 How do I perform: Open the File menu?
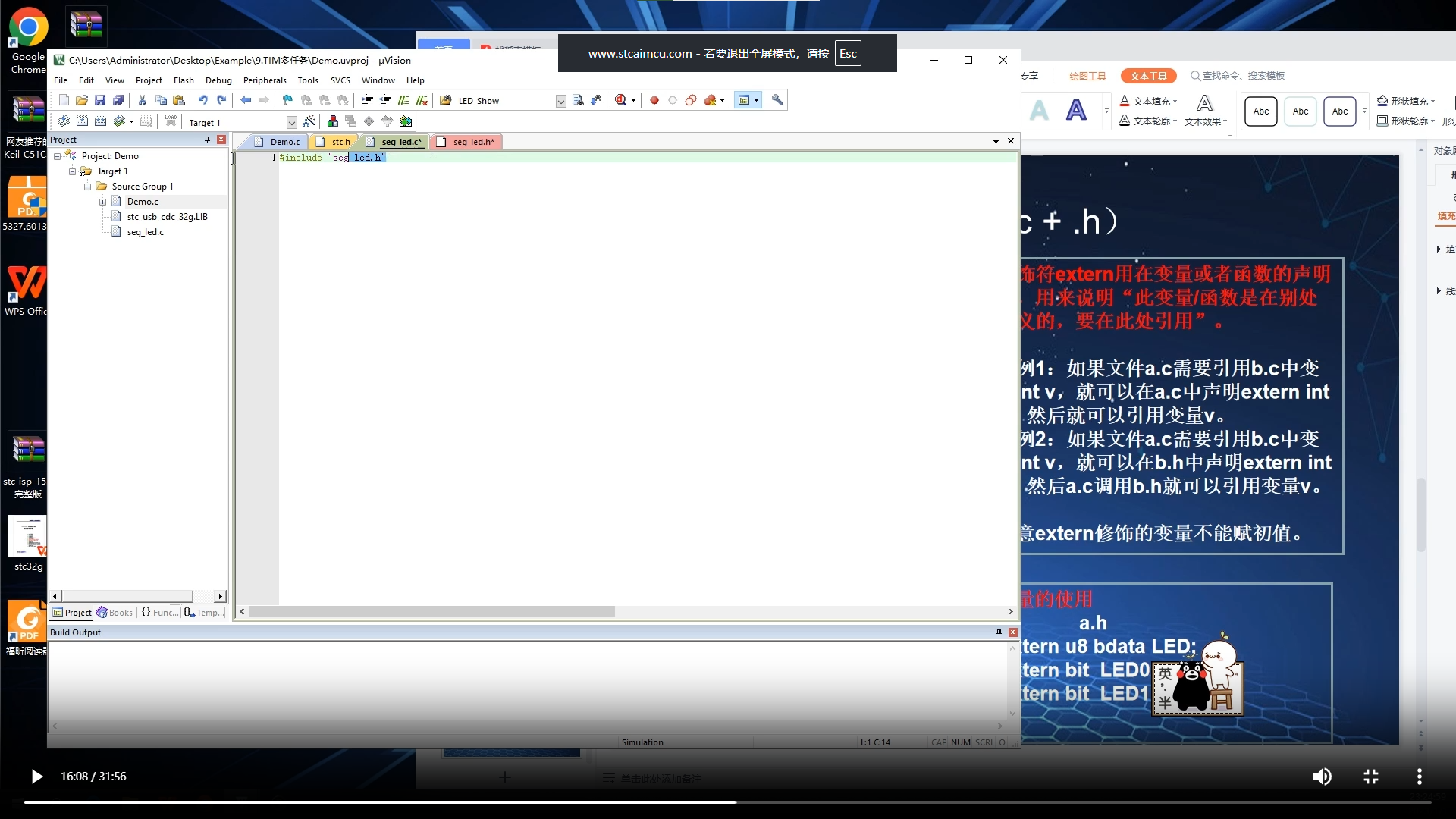click(61, 80)
